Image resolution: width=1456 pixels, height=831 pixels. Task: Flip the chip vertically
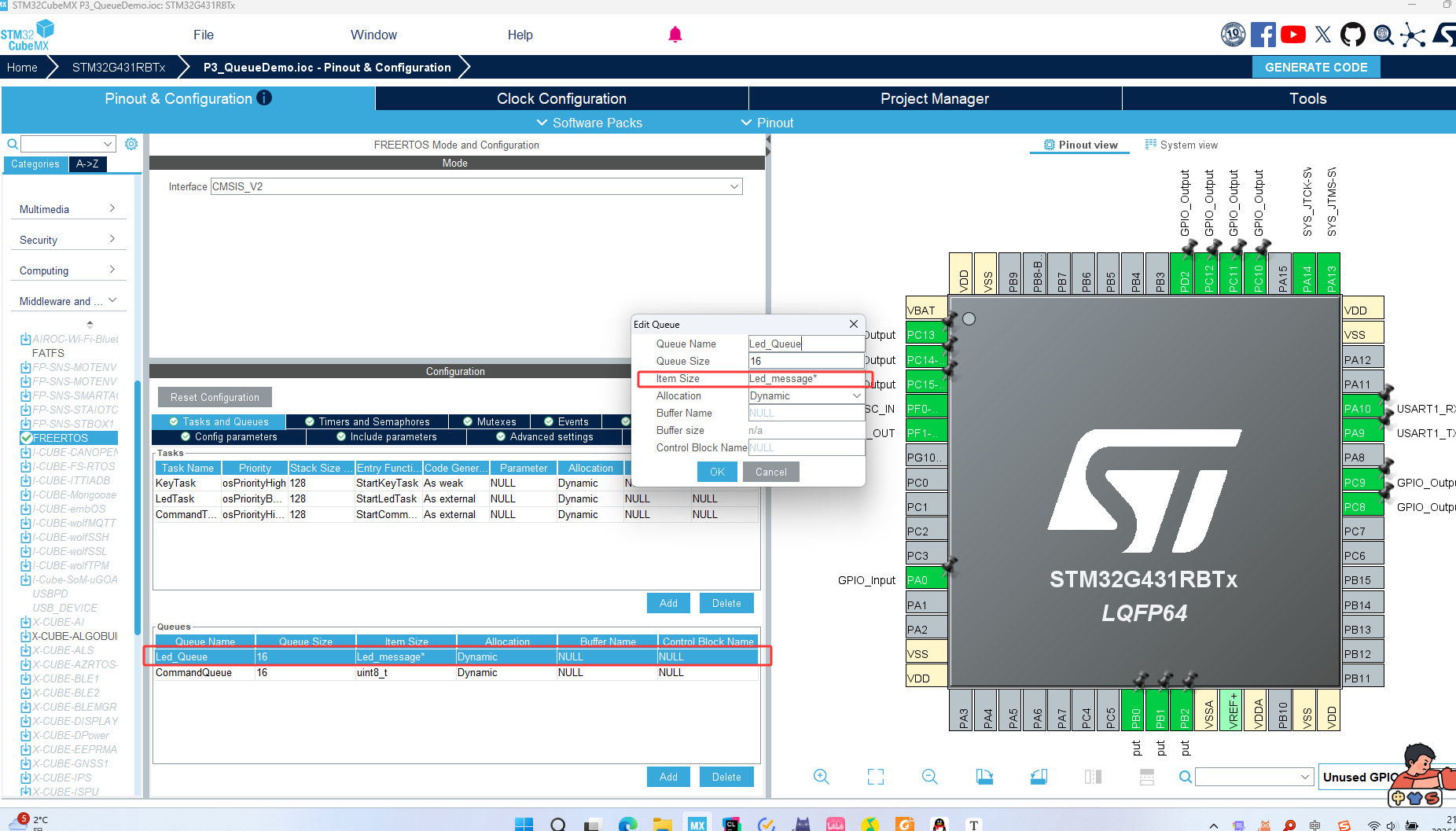[x=1147, y=777]
